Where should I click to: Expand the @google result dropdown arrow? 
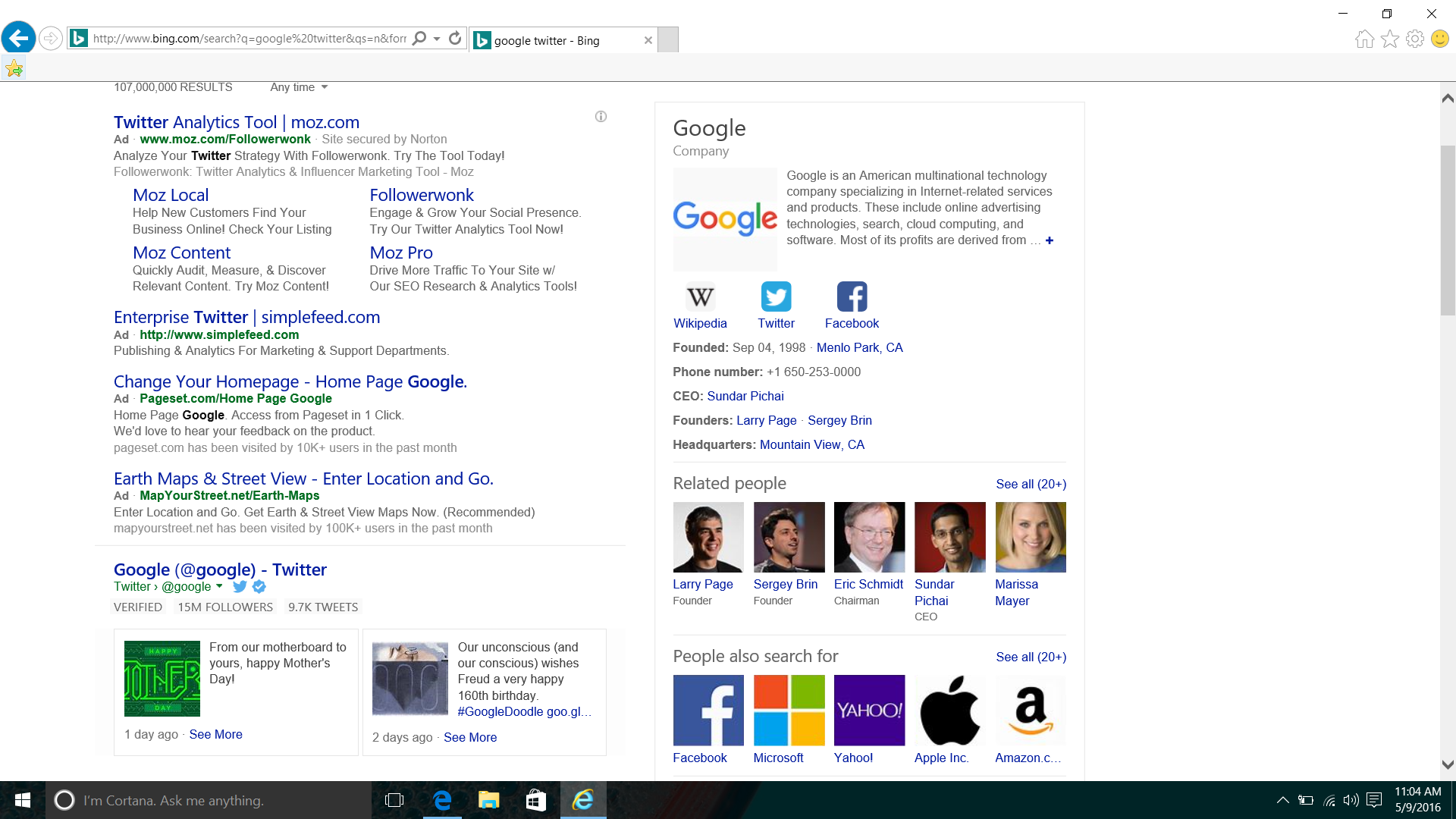point(219,586)
